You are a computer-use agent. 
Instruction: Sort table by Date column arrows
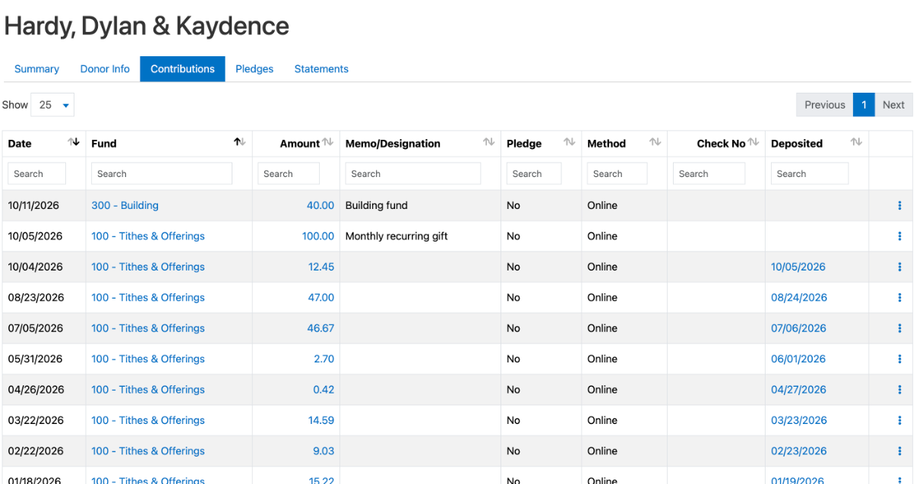pos(73,142)
